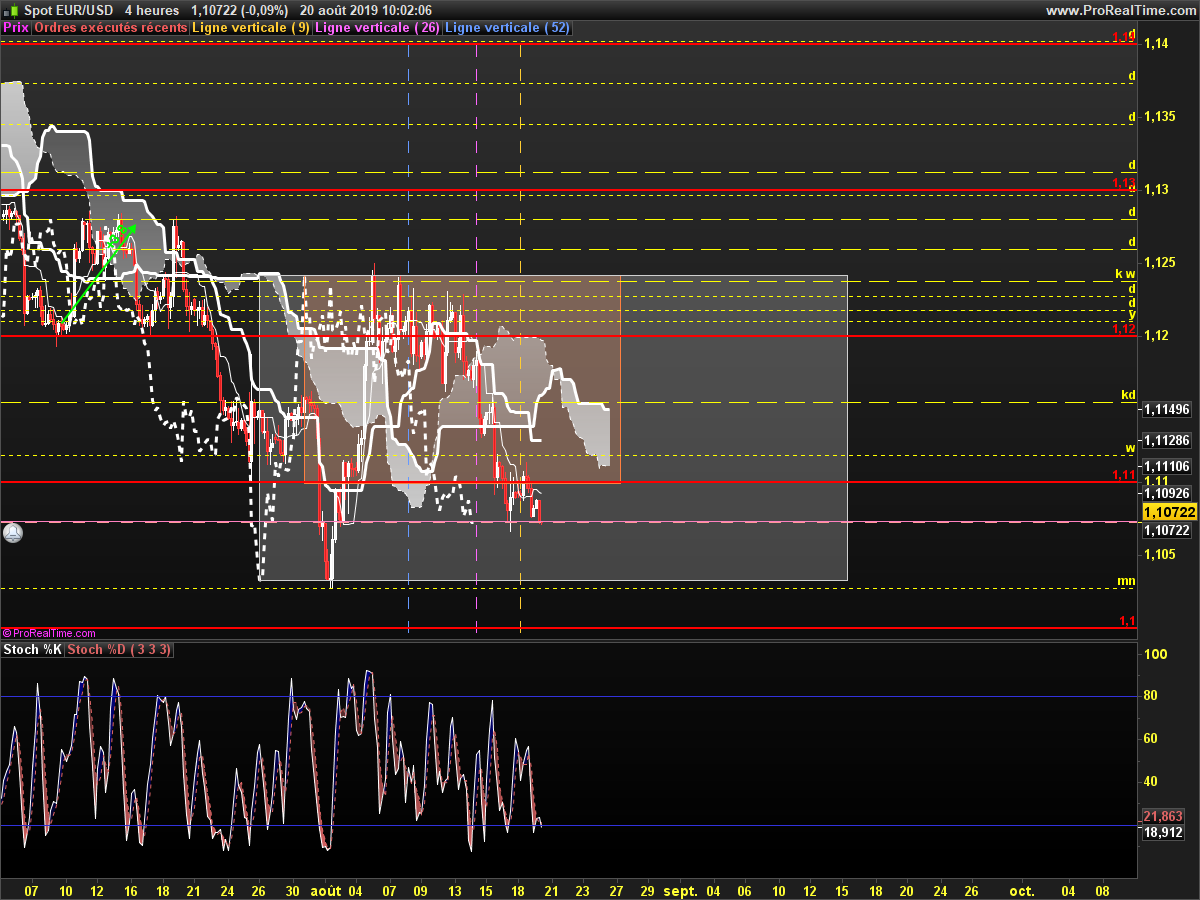1200x900 pixels.
Task: Click the 4 heures timeframe label
Action: tap(152, 10)
